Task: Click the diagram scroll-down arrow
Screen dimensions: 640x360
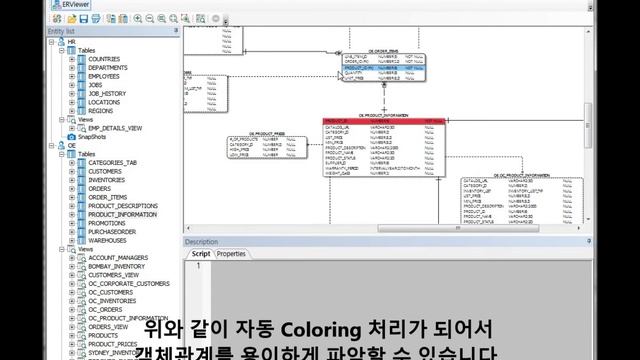Action: coord(588,219)
